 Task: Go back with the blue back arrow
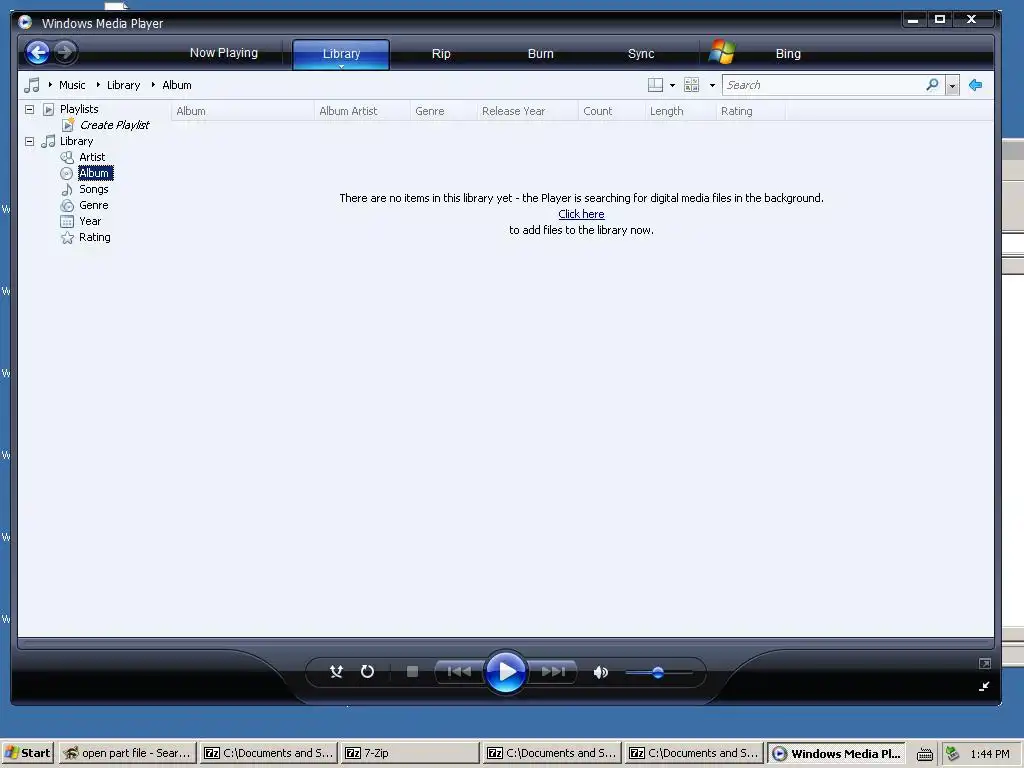(37, 52)
